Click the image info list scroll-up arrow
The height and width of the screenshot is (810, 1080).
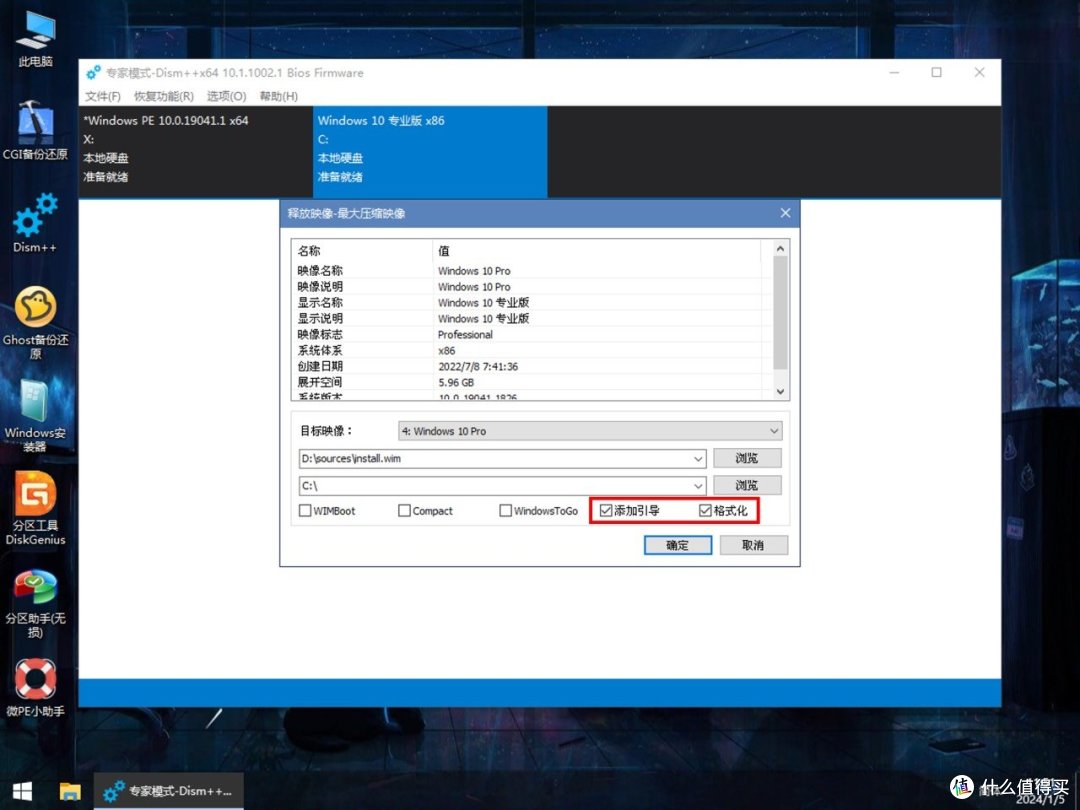coord(780,249)
